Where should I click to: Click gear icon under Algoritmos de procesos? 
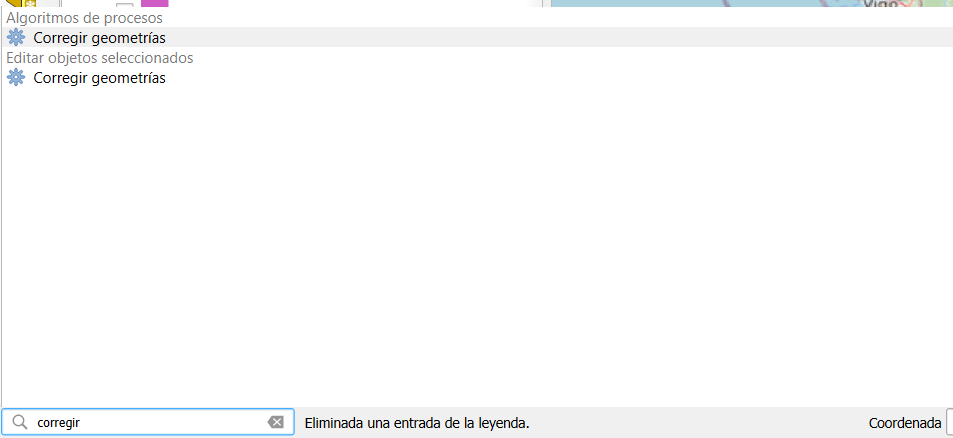click(16, 38)
